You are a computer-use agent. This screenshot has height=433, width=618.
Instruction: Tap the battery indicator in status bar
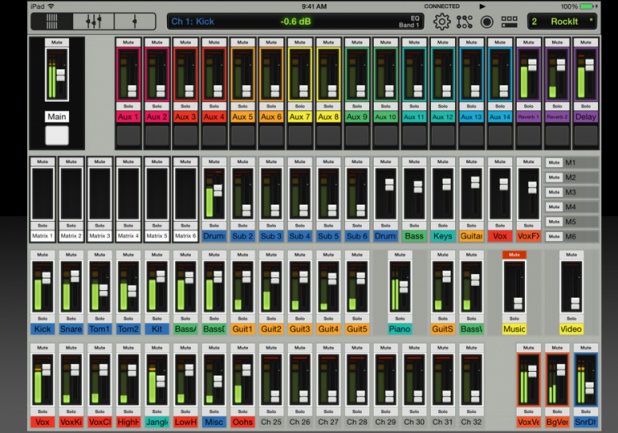pos(588,6)
